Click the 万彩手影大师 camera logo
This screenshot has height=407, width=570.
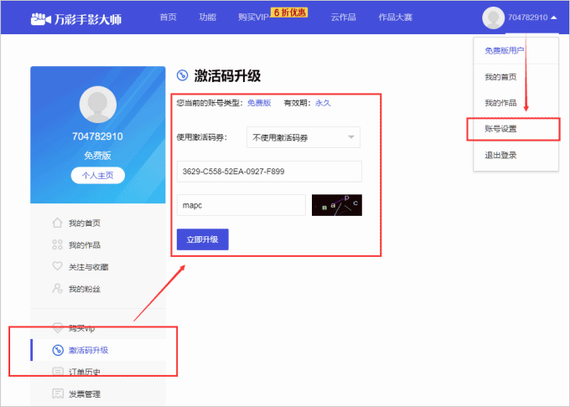click(40, 19)
